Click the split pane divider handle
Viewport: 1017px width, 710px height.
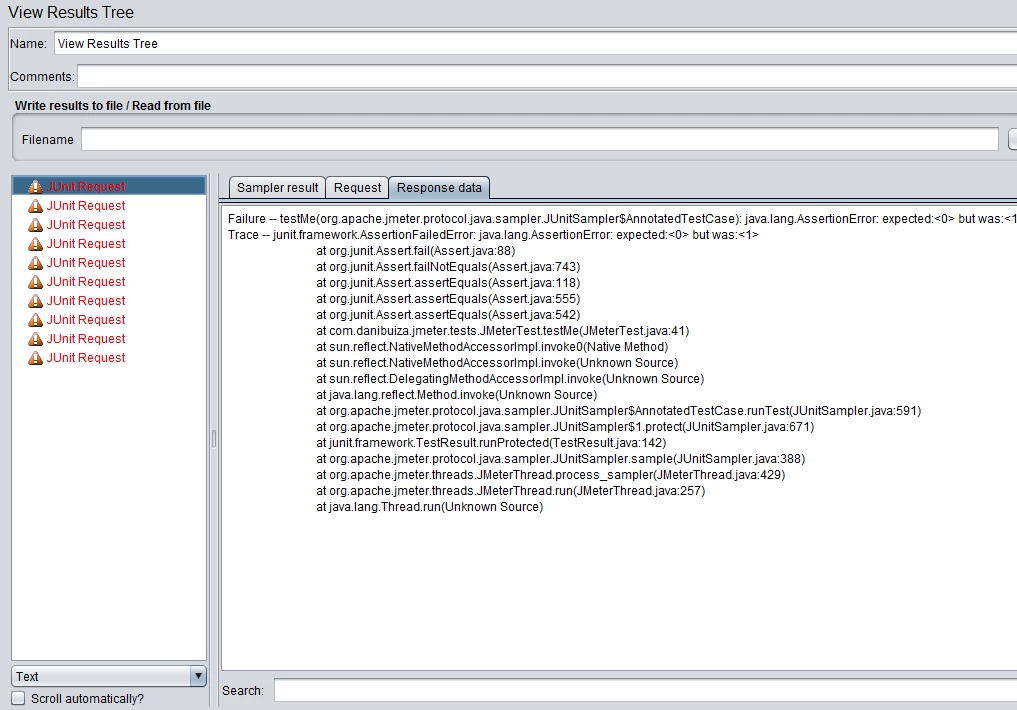pos(213,439)
